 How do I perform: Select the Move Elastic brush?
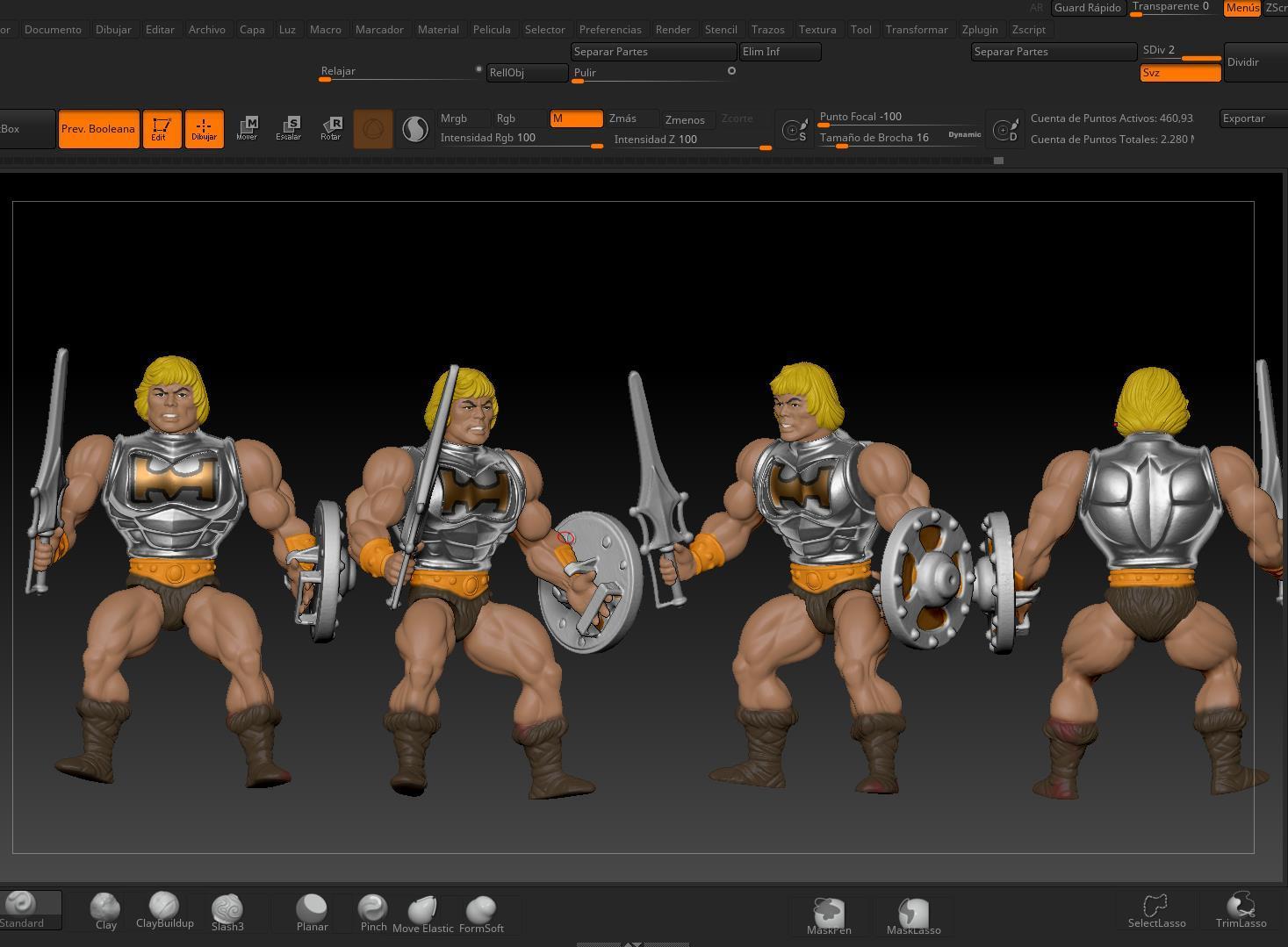coord(423,915)
